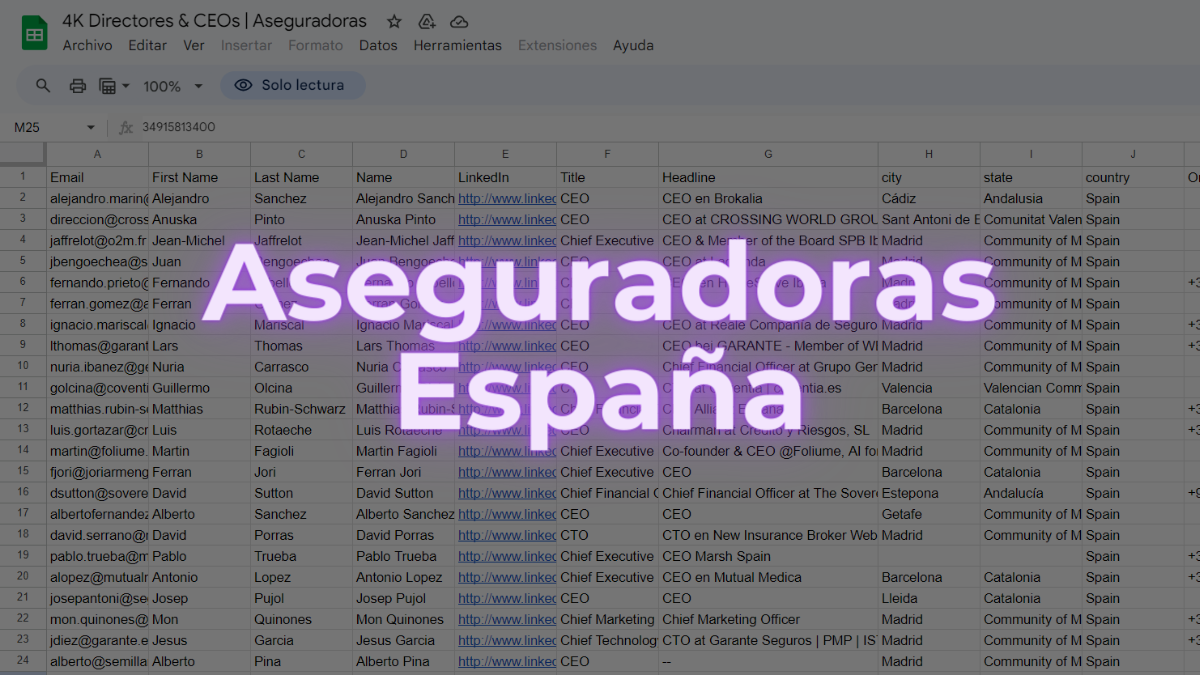Screen dimensions: 1200x675
Task: Click the 'Estepona' city cell
Action: [929, 493]
